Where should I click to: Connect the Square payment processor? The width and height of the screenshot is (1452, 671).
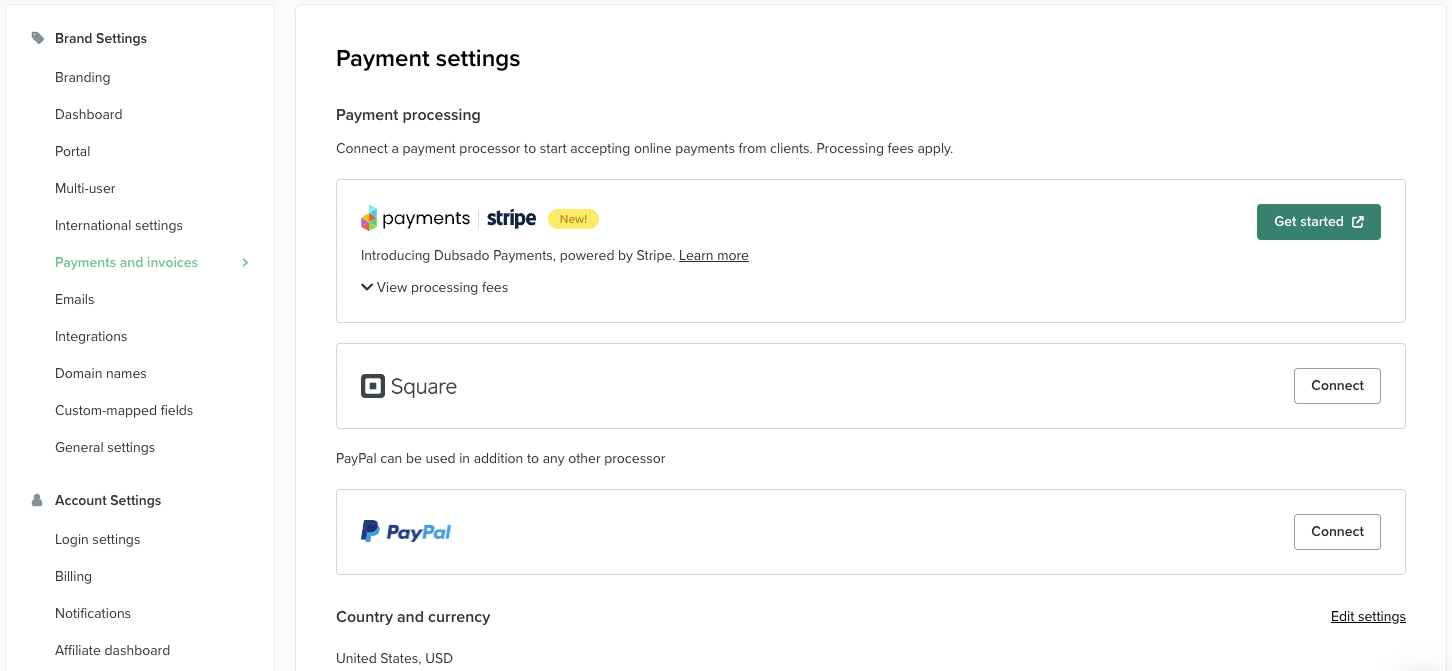tap(1337, 385)
